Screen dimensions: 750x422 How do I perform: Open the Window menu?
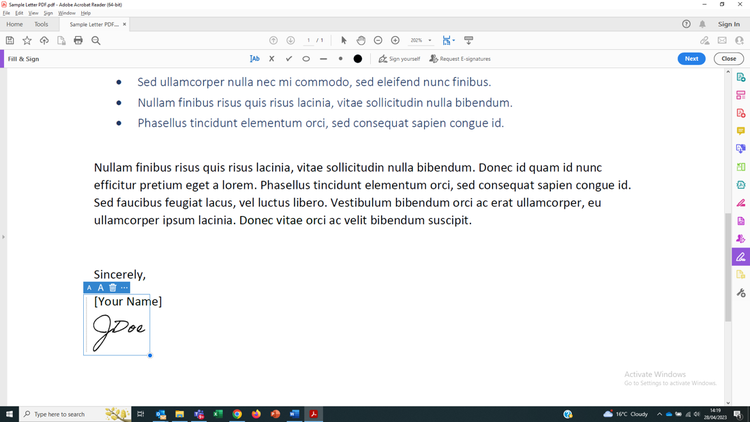tap(66, 13)
